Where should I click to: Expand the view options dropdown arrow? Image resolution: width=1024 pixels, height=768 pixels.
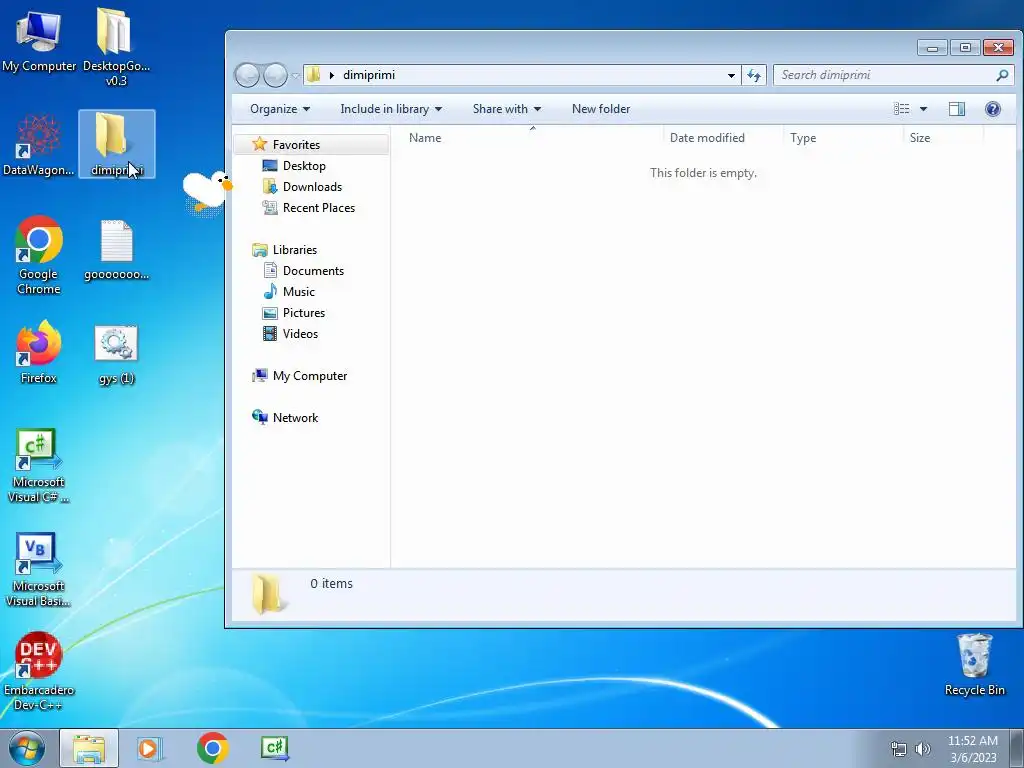(923, 109)
